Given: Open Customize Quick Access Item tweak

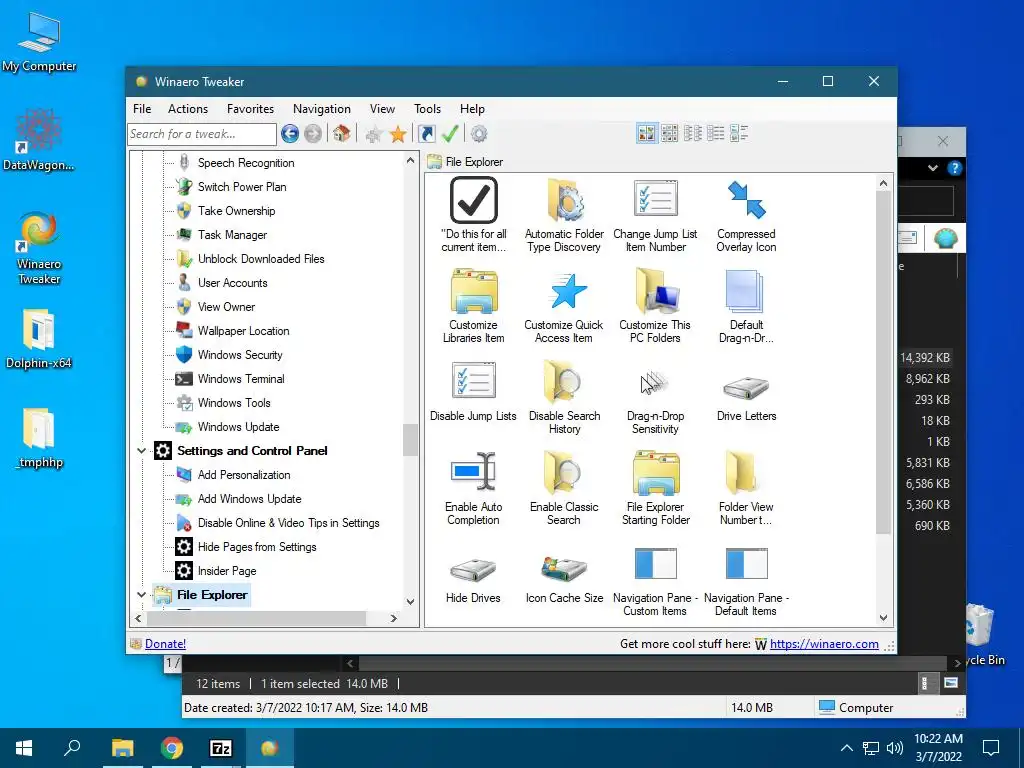Looking at the screenshot, I should tap(564, 306).
